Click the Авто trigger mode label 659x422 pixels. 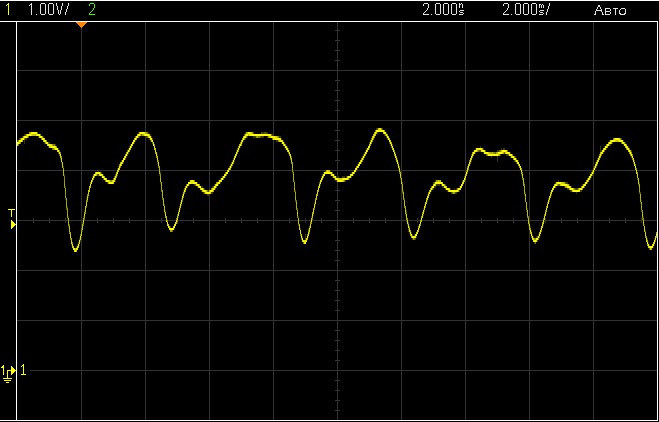(x=610, y=11)
